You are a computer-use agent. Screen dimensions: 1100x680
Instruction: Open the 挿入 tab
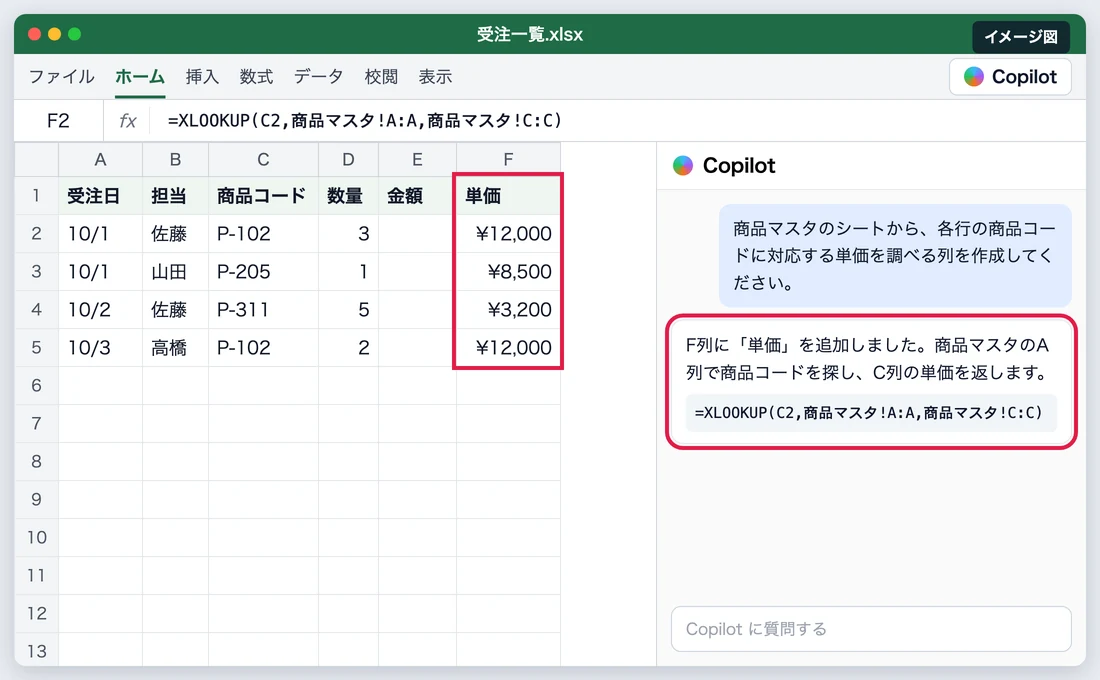(202, 76)
